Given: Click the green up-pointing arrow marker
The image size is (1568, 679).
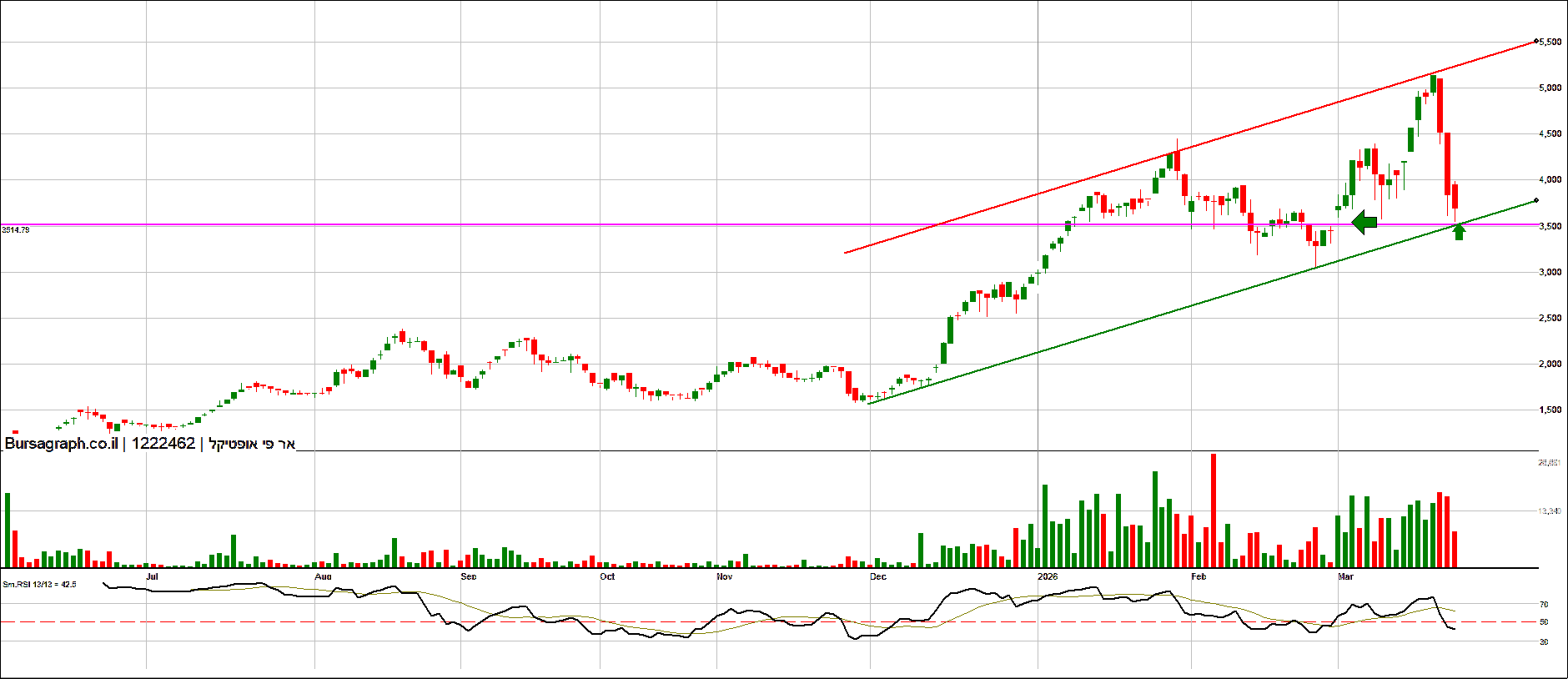Looking at the screenshot, I should point(1459,232).
